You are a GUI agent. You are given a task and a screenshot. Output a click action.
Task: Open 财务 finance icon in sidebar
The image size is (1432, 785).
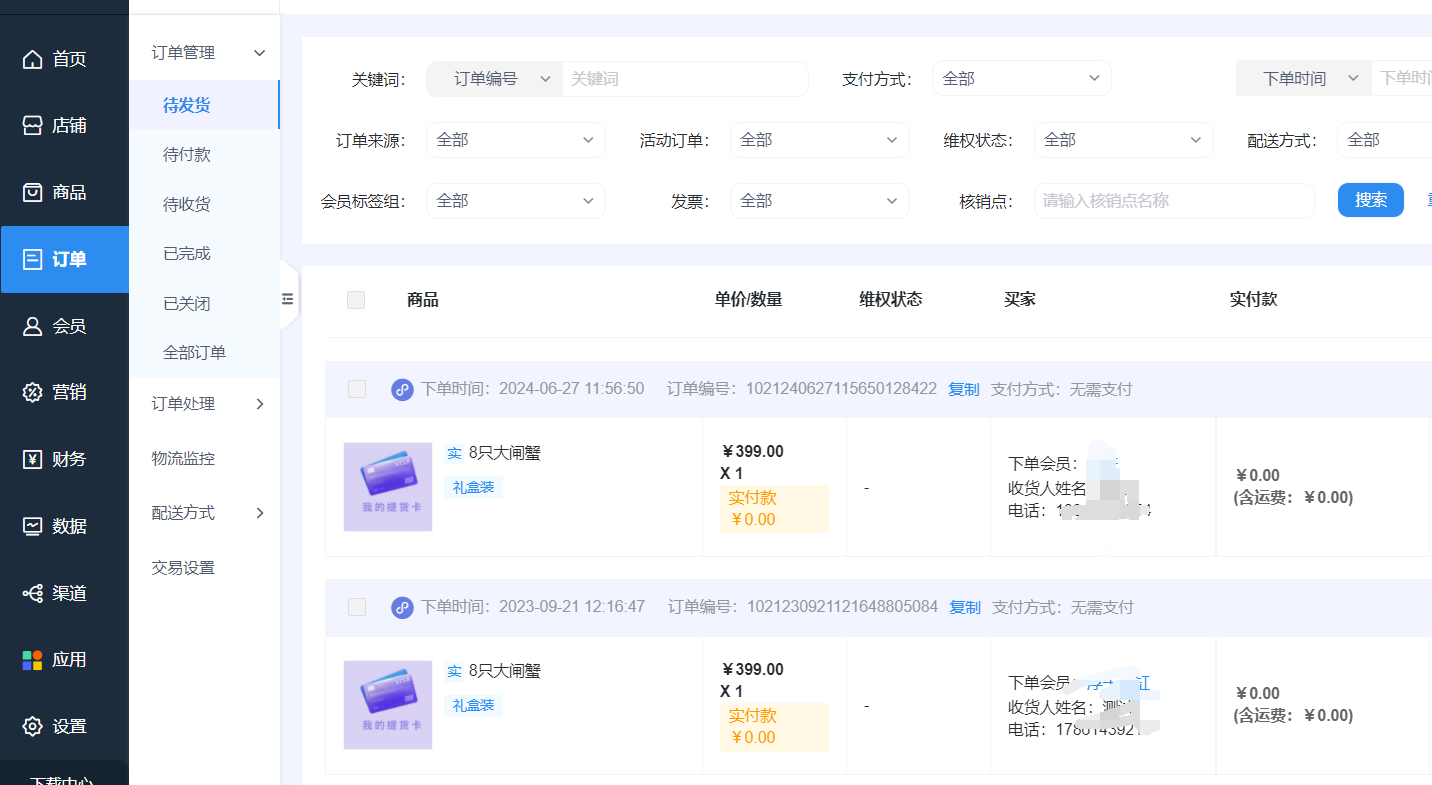coord(33,460)
